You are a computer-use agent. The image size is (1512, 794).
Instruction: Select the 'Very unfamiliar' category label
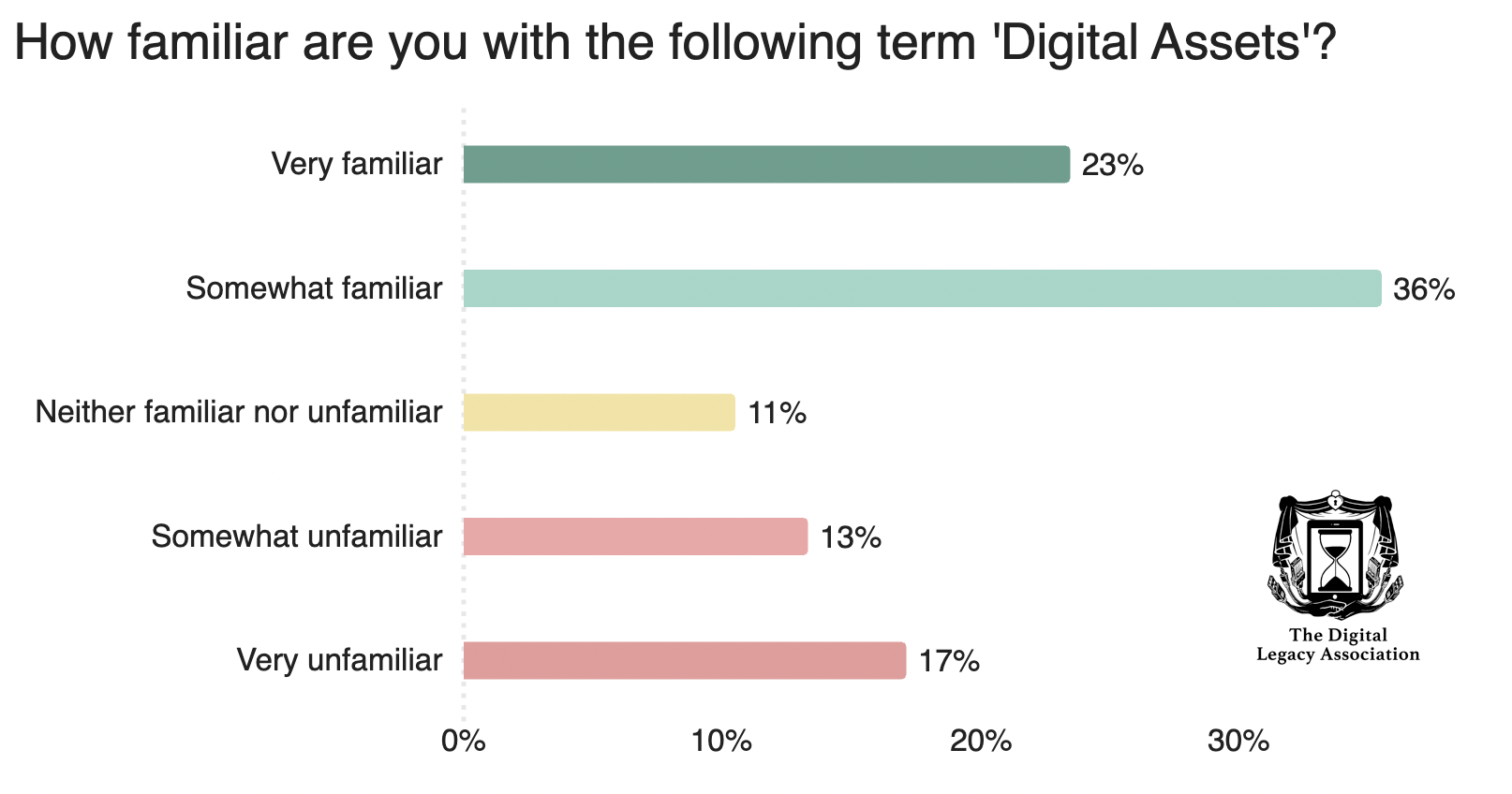click(339, 660)
